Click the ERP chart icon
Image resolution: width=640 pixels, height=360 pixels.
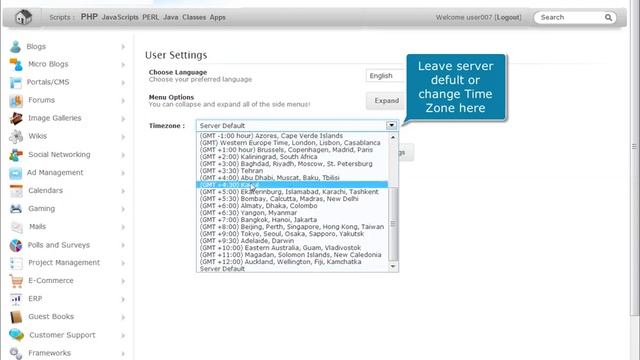[x=16, y=299]
